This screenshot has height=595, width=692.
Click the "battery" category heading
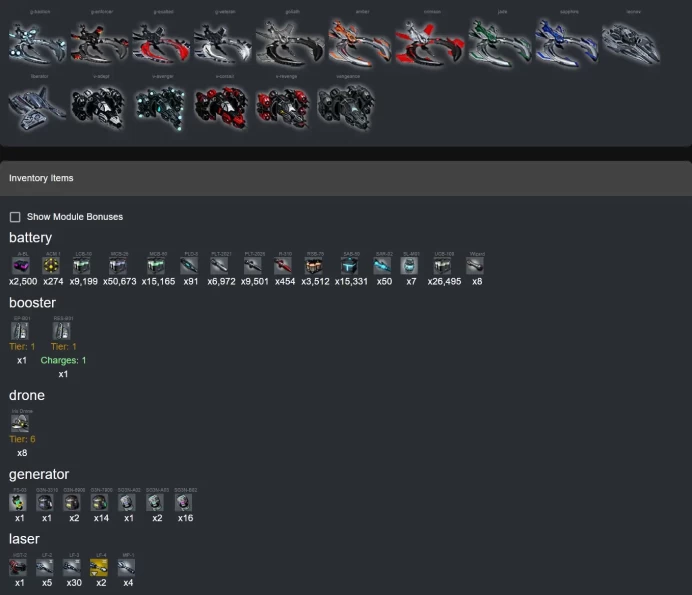click(30, 238)
